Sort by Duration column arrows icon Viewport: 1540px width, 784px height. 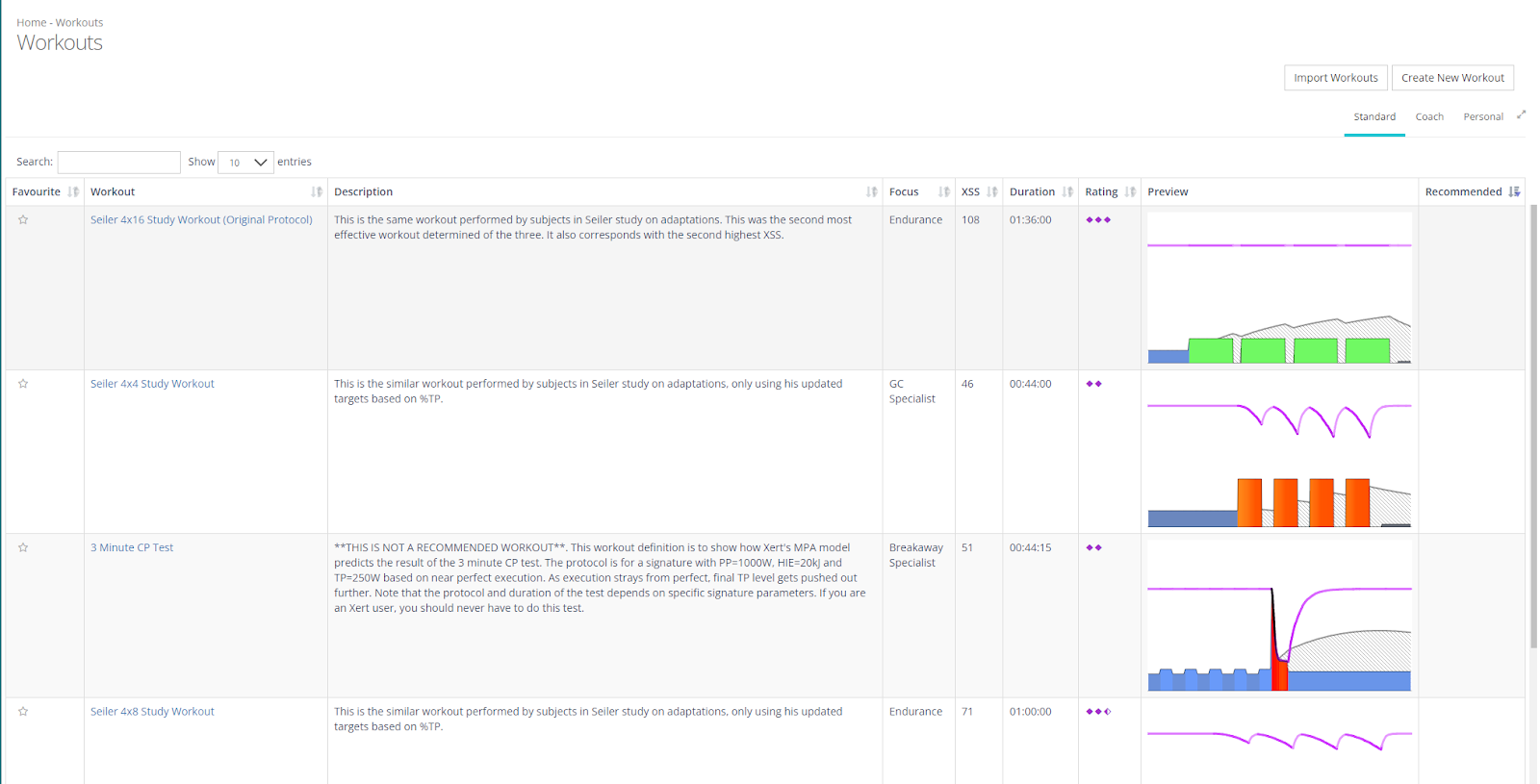[x=1067, y=192]
